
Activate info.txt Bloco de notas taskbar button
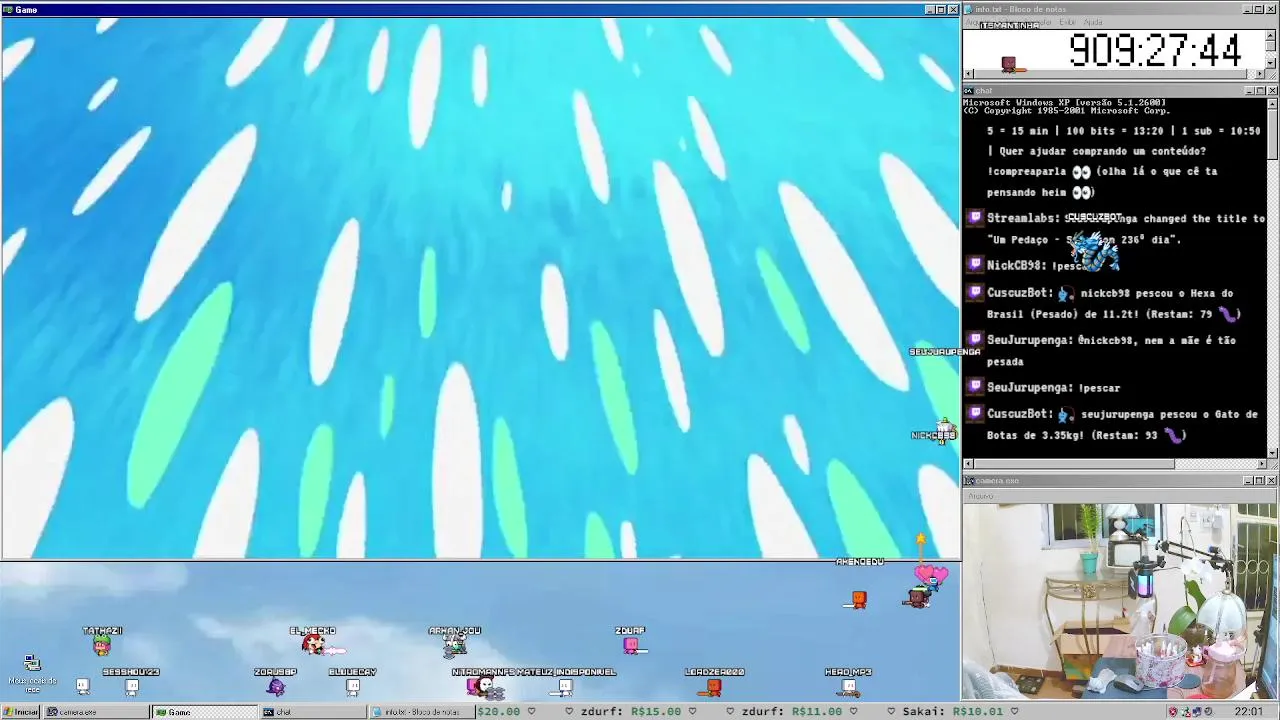point(421,712)
